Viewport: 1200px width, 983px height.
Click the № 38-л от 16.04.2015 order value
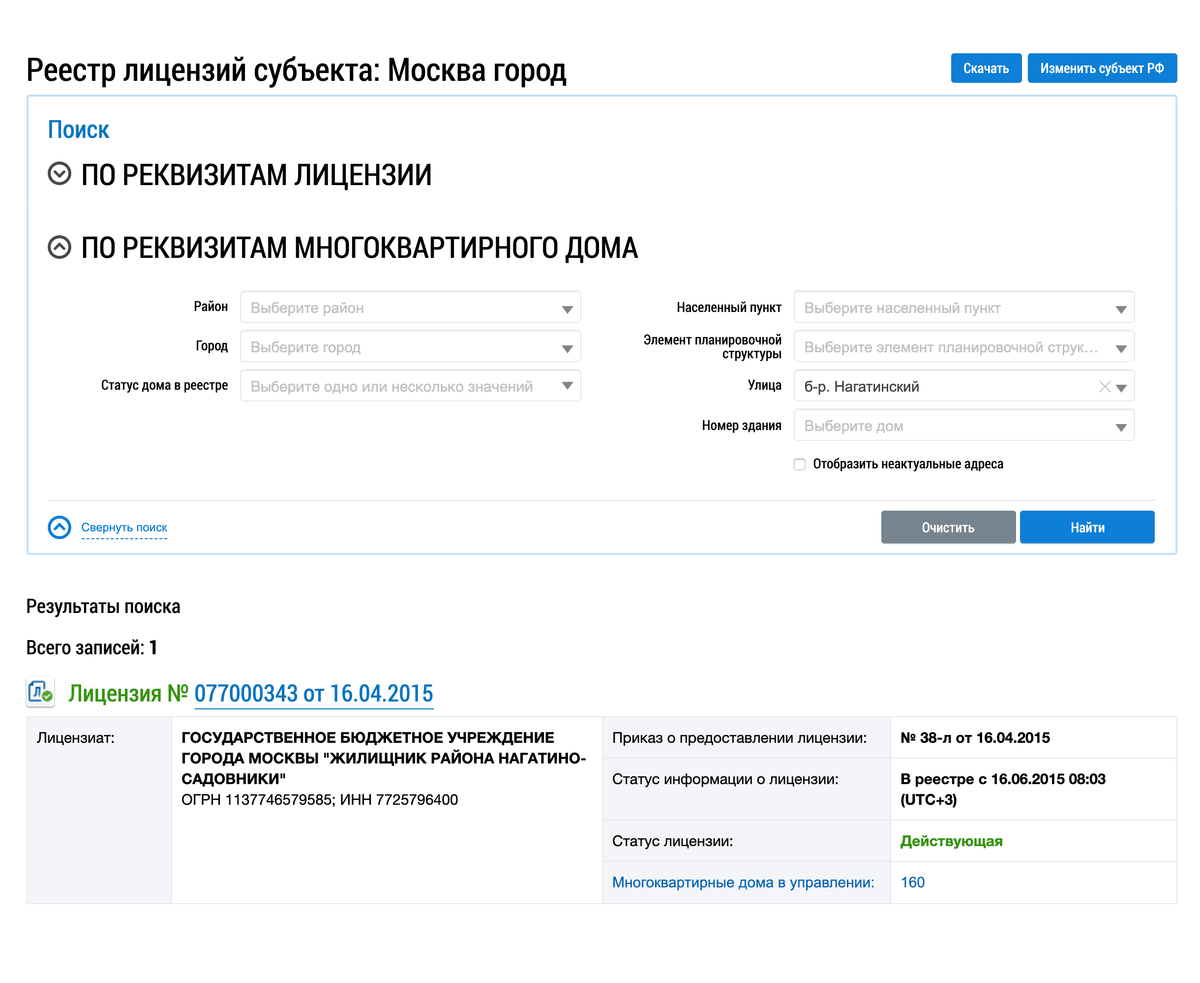pos(975,738)
